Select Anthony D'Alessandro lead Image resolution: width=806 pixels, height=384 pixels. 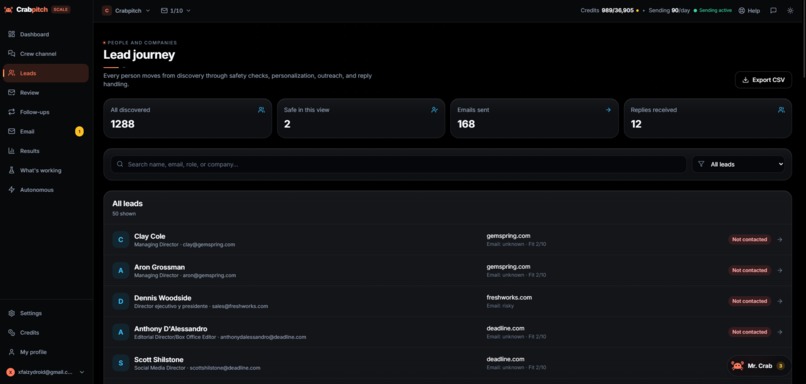tap(447, 333)
